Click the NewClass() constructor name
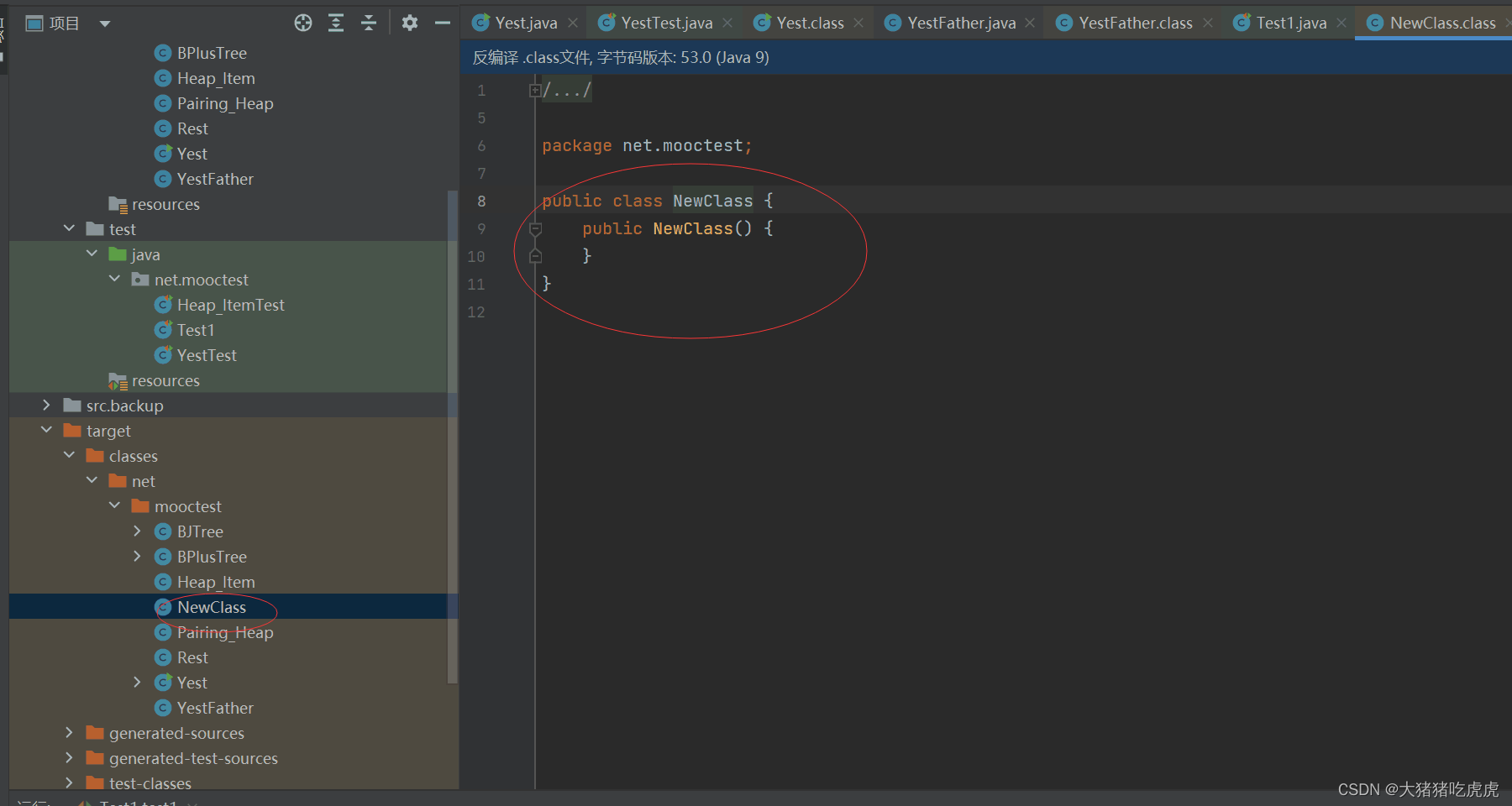 692,228
